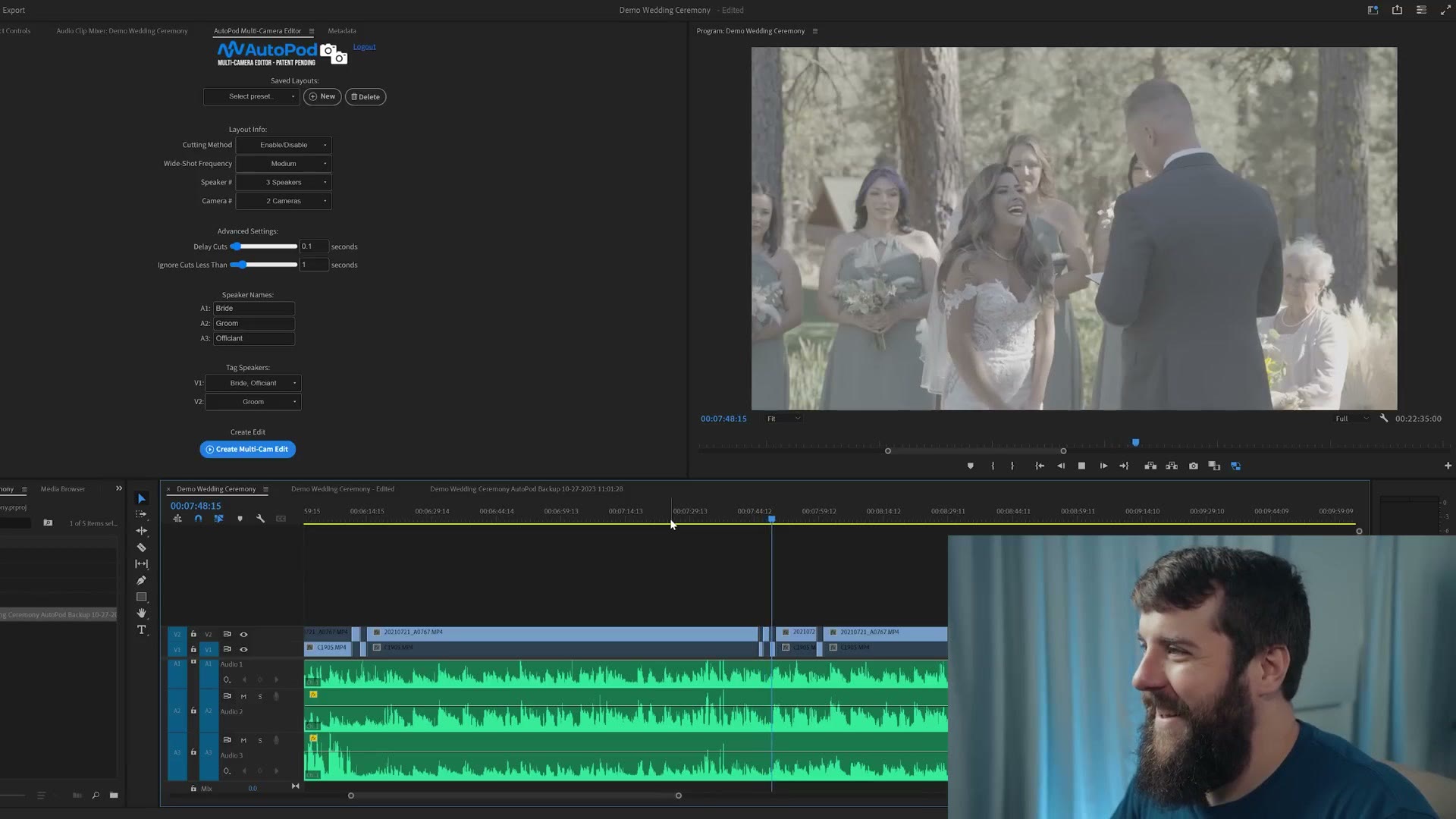Image resolution: width=1456 pixels, height=819 pixels.
Task: Open the Speaker # dropdown
Action: tap(284, 182)
